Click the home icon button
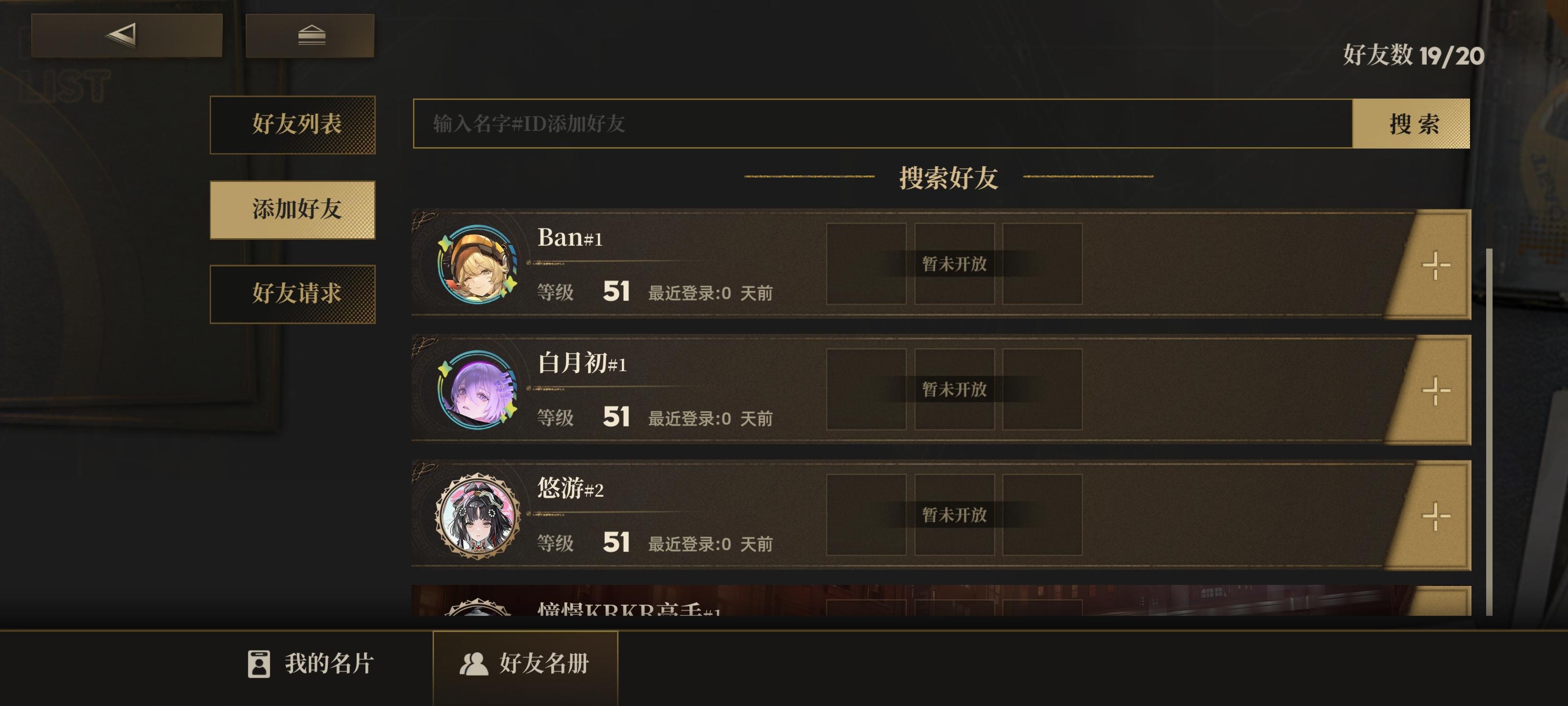The height and width of the screenshot is (706, 1568). (310, 35)
